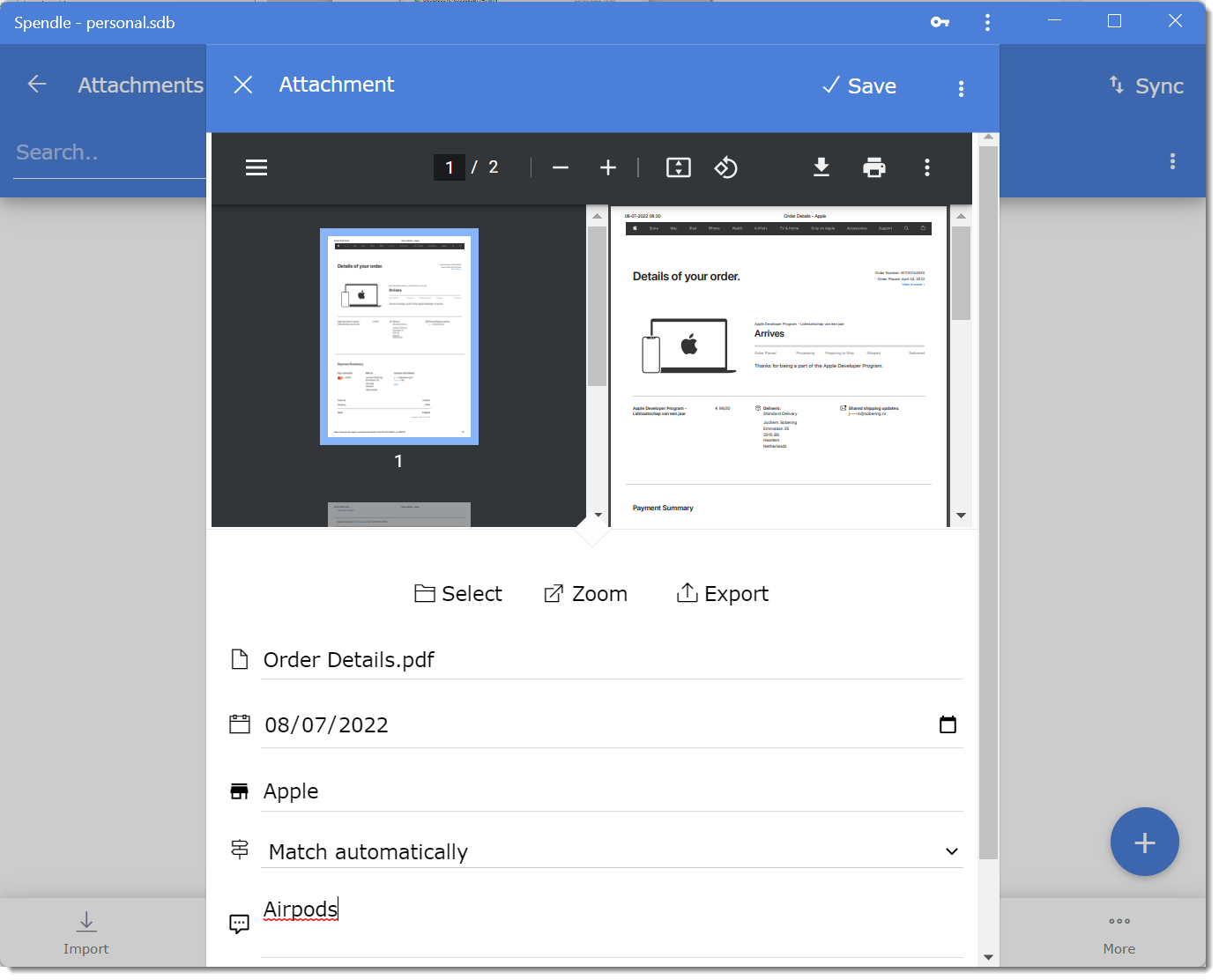Click the "Details of your order." heading

point(687,277)
